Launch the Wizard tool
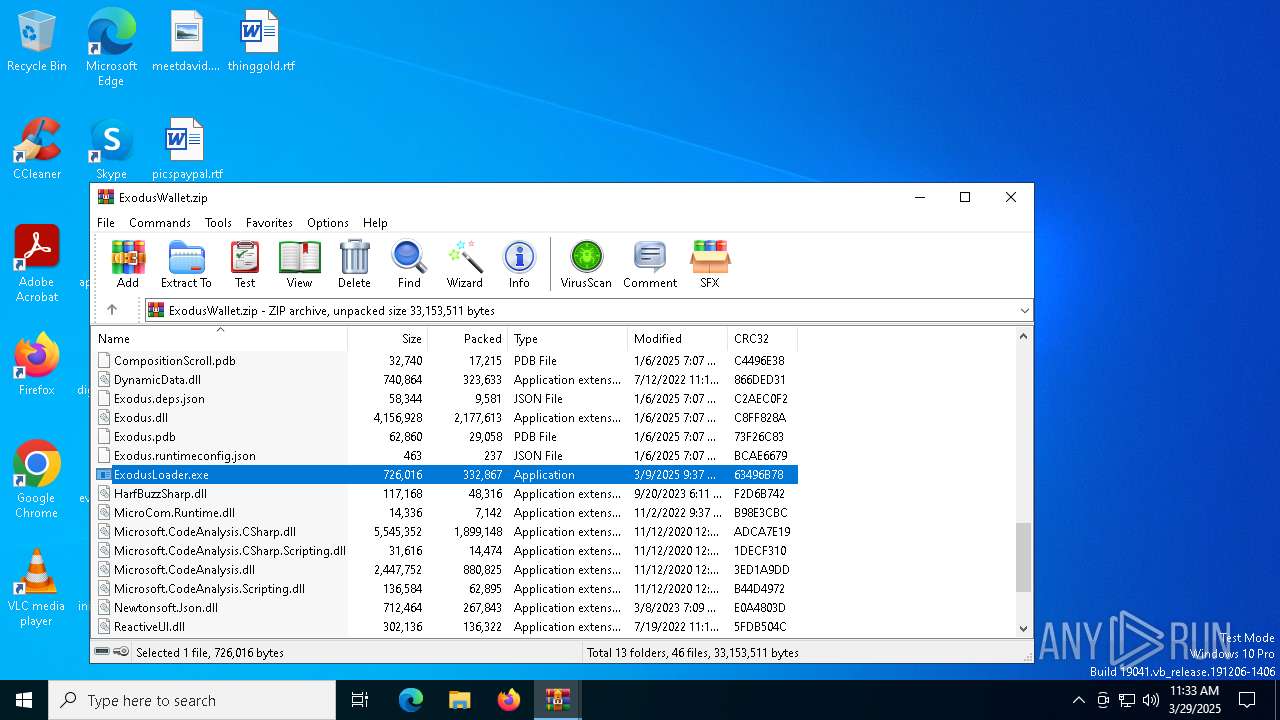 point(464,264)
